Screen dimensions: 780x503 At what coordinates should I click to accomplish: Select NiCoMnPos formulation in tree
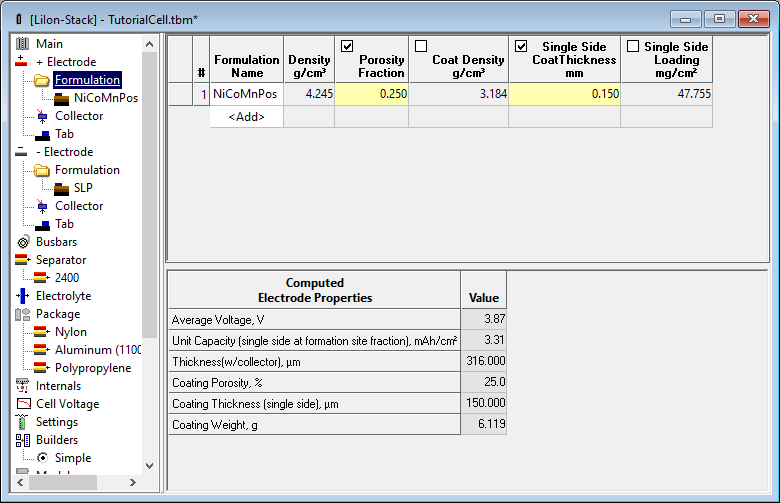105,98
